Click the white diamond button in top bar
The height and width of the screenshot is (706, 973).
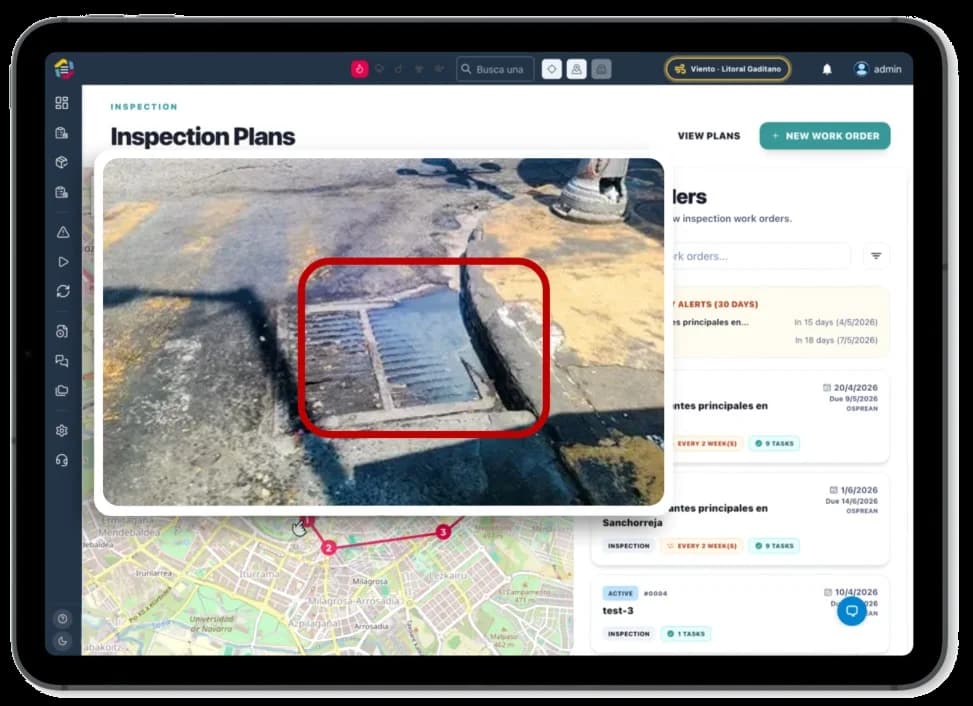click(552, 69)
